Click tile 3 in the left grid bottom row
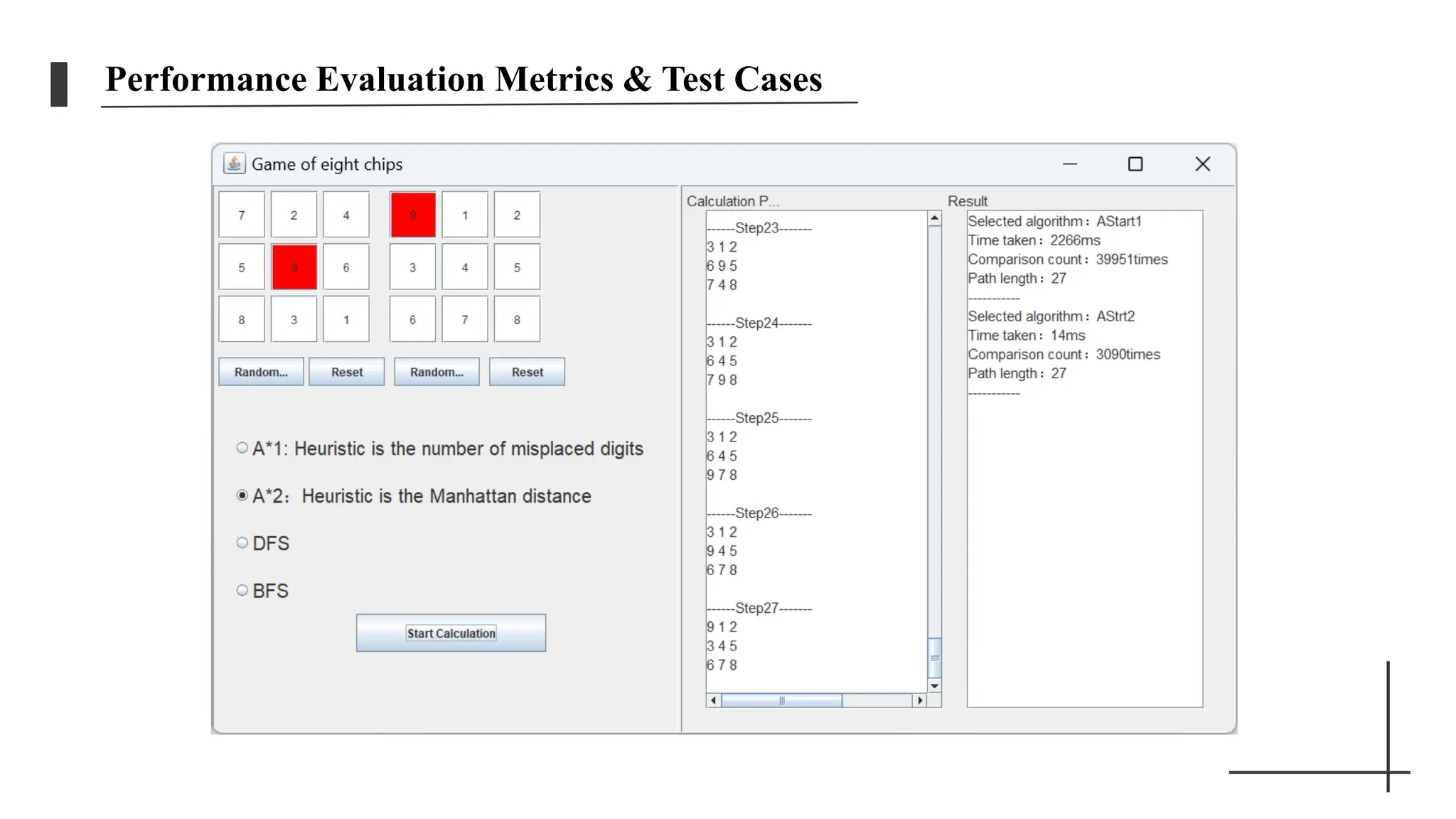 [294, 319]
